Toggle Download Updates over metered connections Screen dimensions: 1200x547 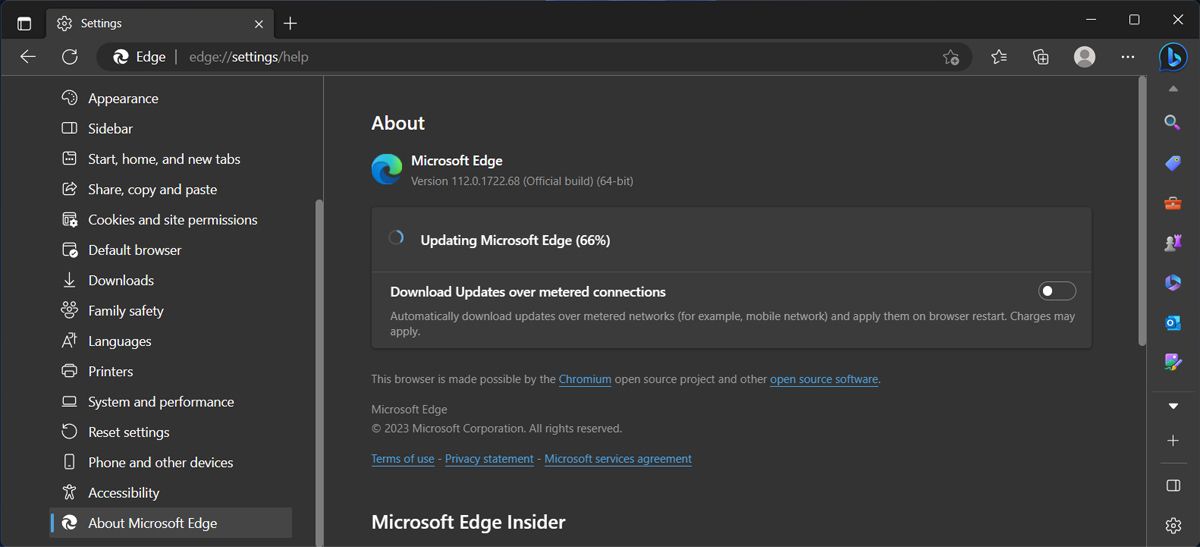[x=1057, y=291]
